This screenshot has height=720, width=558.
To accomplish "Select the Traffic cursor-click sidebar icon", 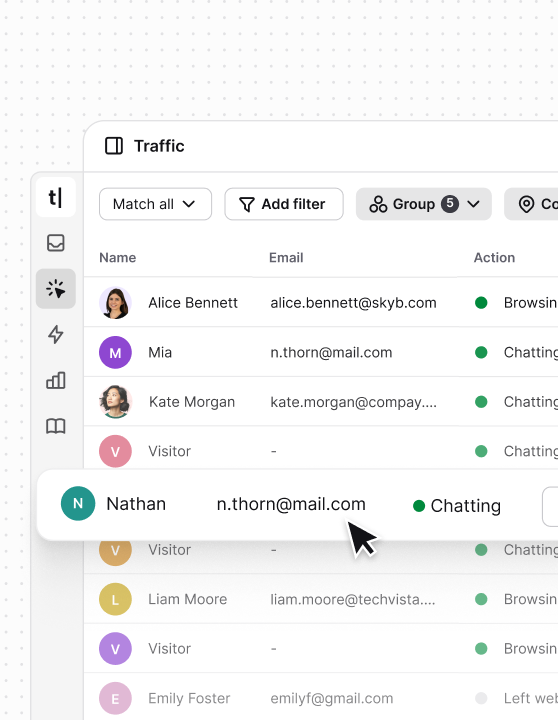I will tap(56, 289).
